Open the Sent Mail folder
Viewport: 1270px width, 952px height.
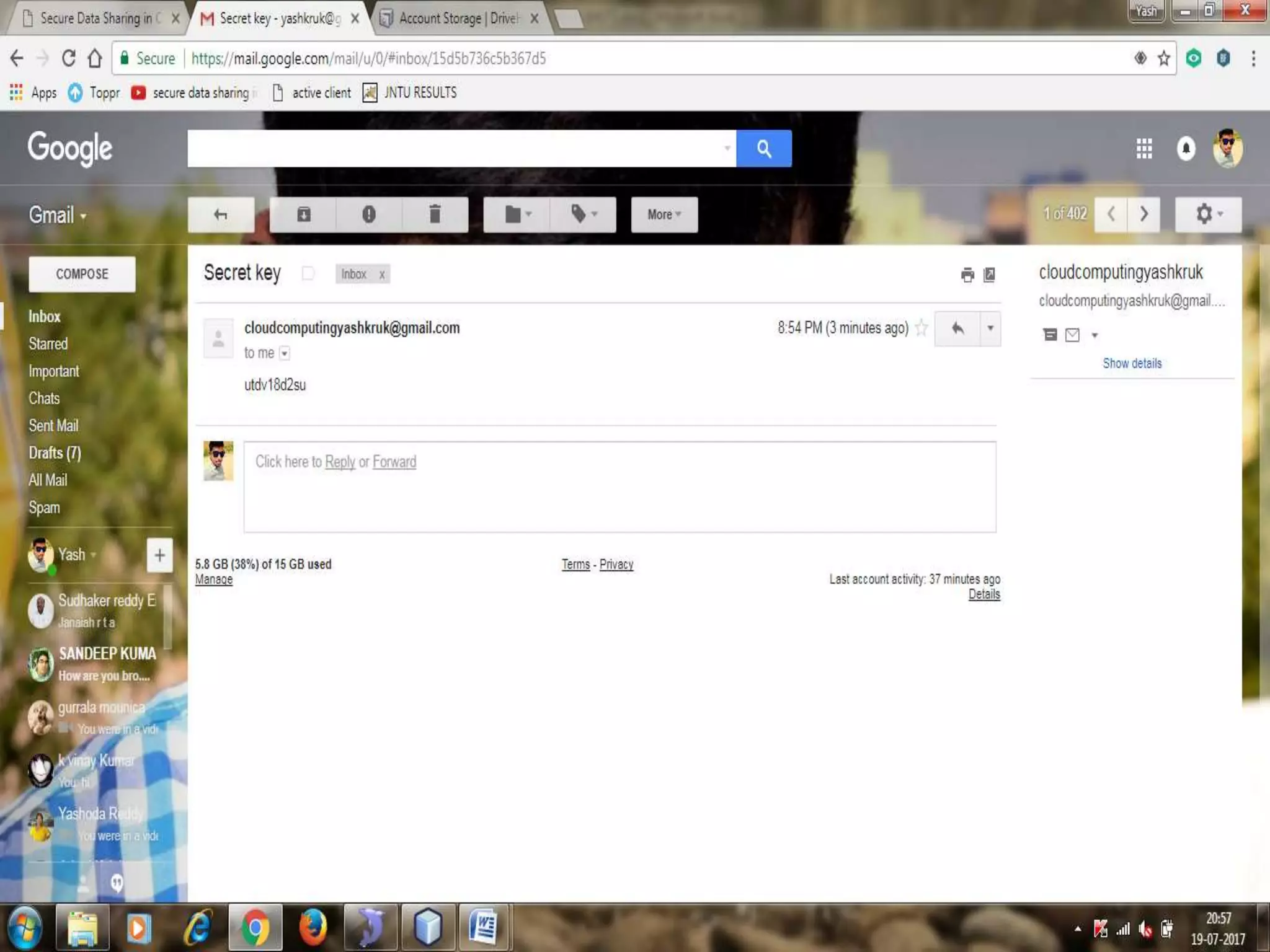53,426
